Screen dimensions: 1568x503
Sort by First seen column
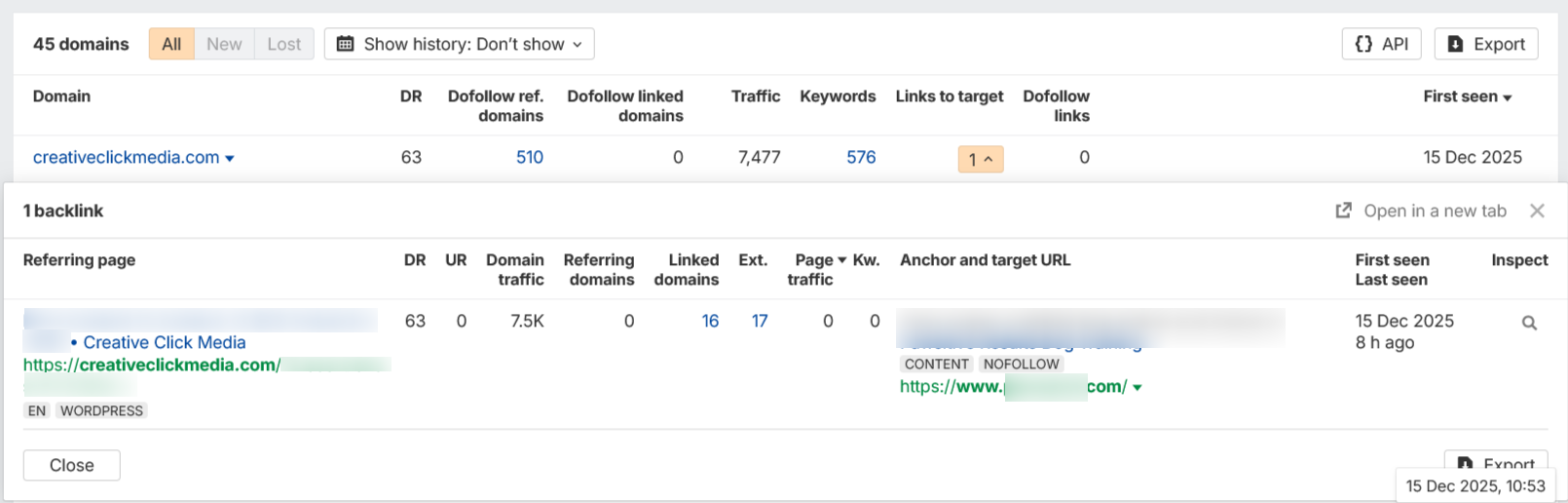(1467, 97)
